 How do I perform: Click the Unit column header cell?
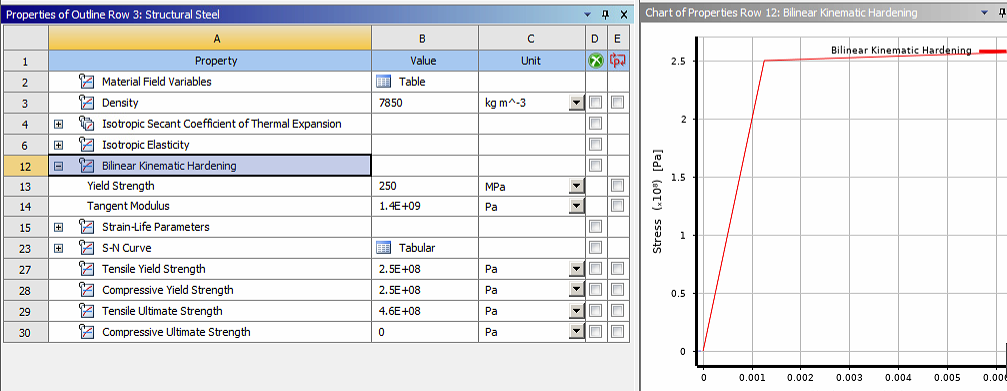pyautogui.click(x=531, y=61)
